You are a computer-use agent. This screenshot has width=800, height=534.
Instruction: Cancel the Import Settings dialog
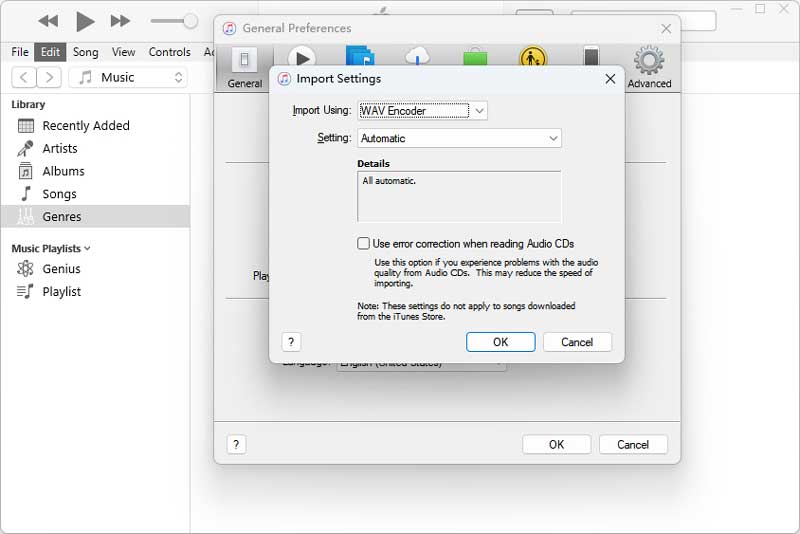[x=577, y=342]
